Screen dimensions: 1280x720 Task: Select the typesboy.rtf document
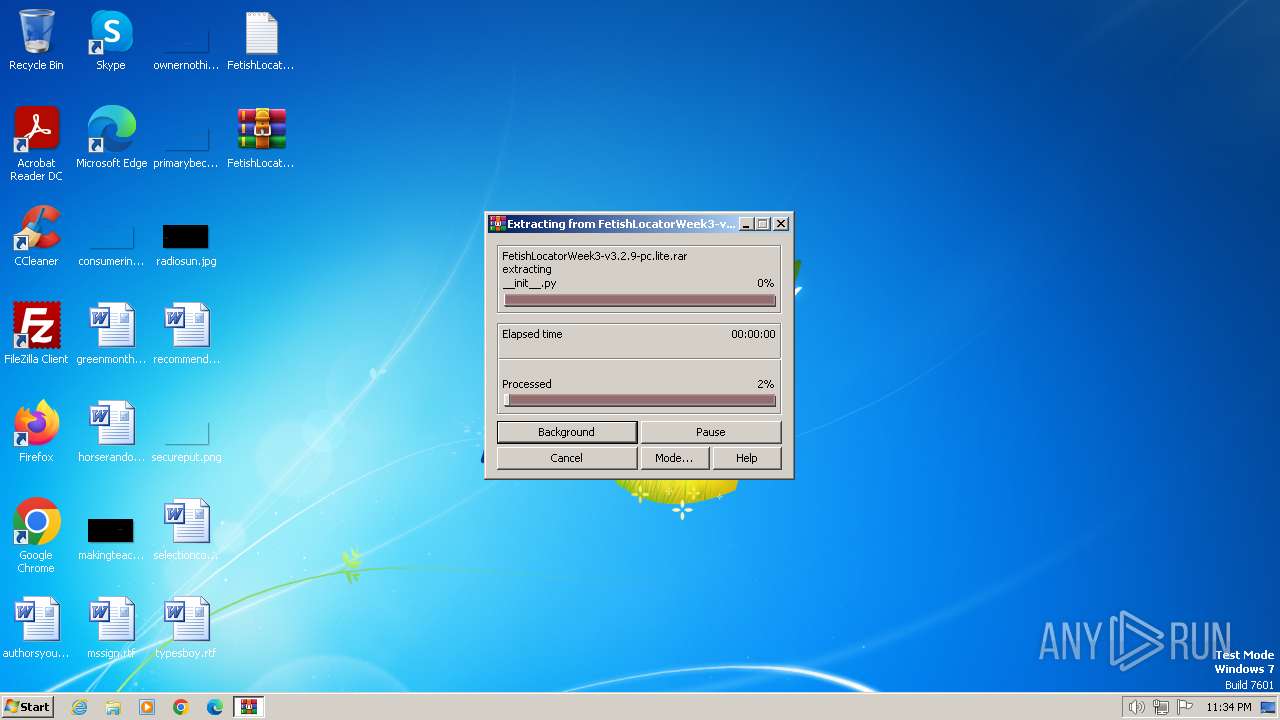(186, 629)
